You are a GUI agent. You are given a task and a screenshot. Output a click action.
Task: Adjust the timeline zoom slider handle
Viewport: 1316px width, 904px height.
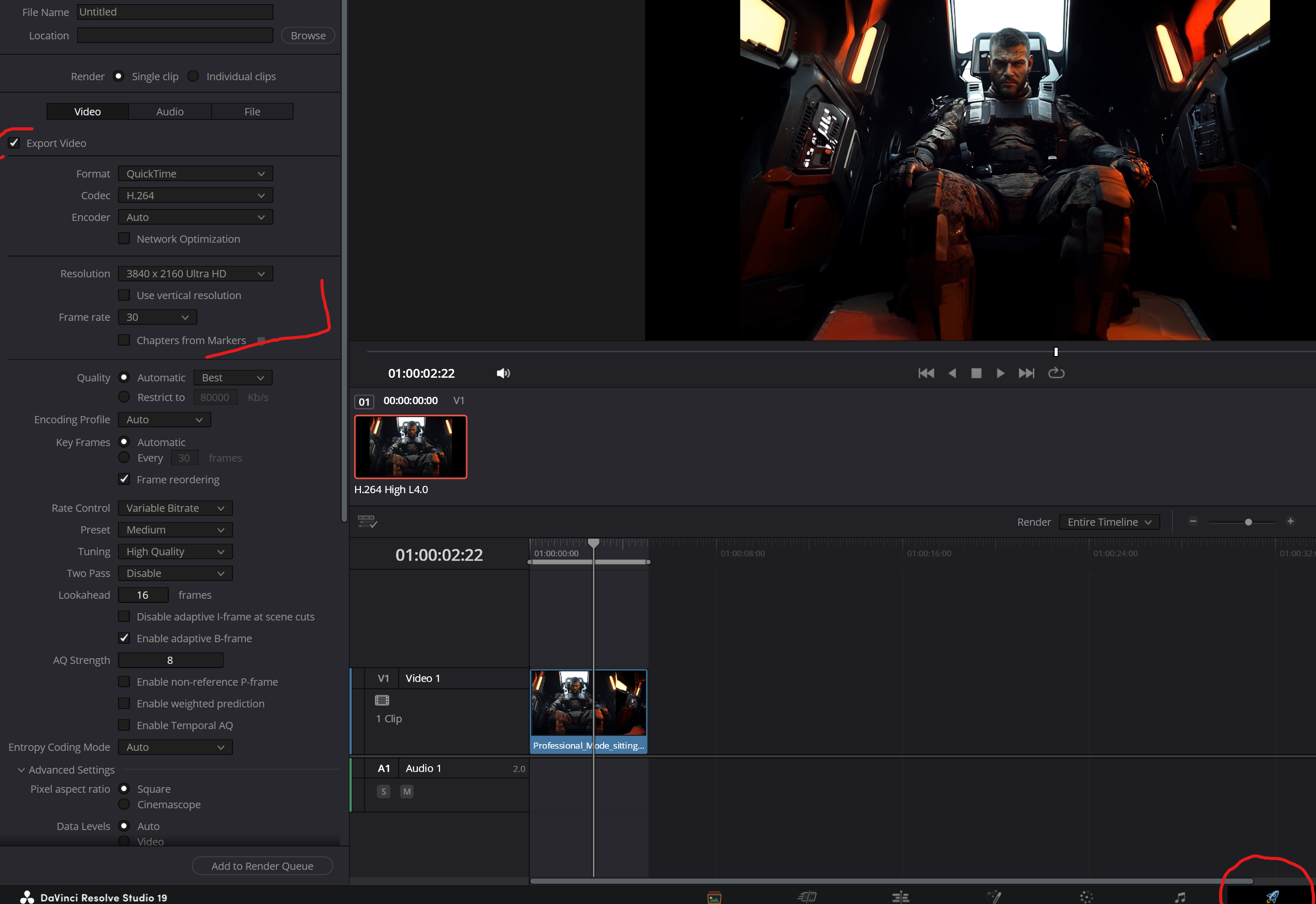(1248, 522)
